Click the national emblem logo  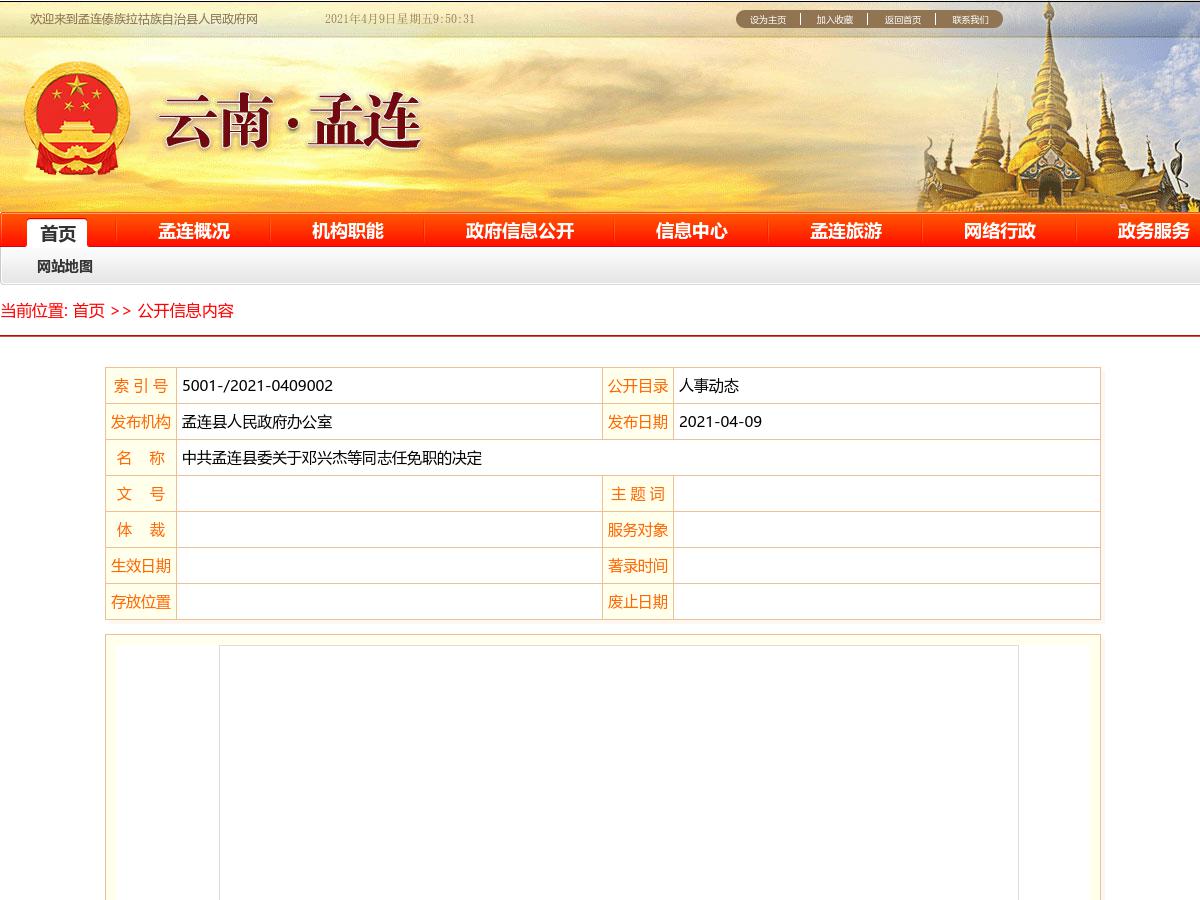point(77,119)
